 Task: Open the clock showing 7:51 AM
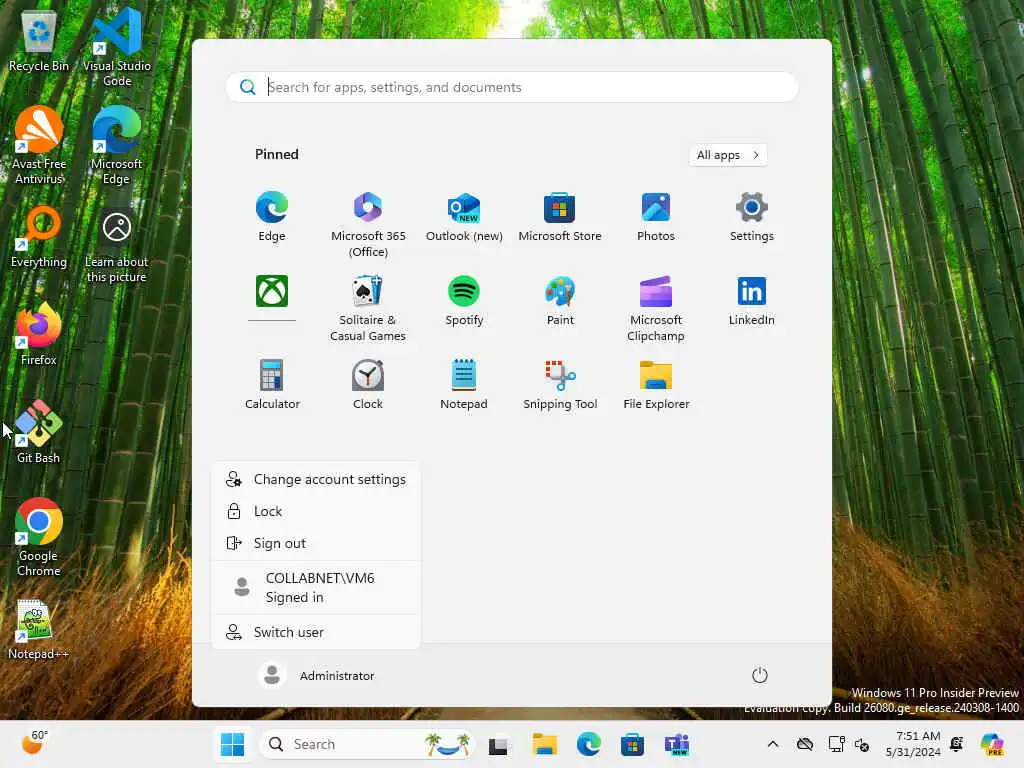tap(913, 744)
